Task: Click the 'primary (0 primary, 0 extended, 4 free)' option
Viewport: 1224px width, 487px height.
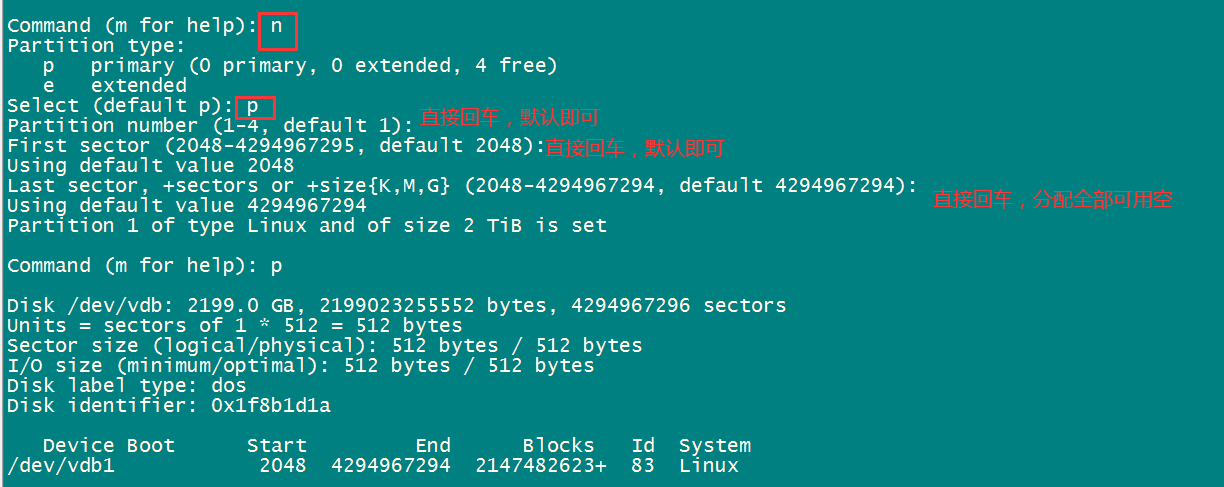Action: 324,66
